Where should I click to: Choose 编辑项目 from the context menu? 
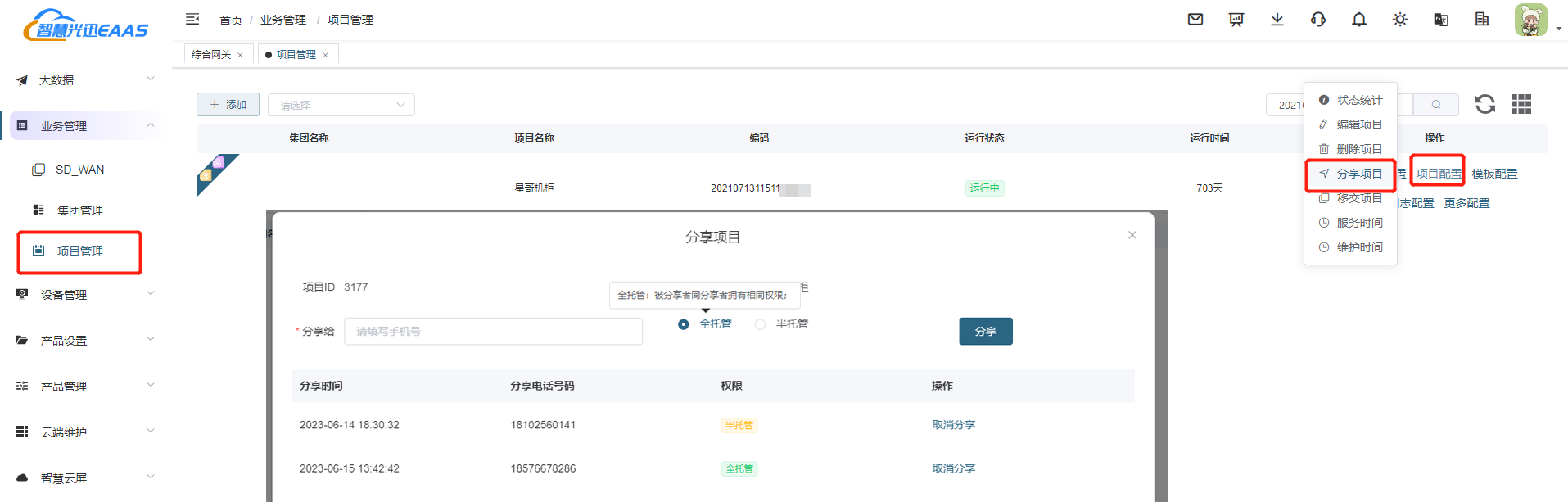coord(1358,124)
